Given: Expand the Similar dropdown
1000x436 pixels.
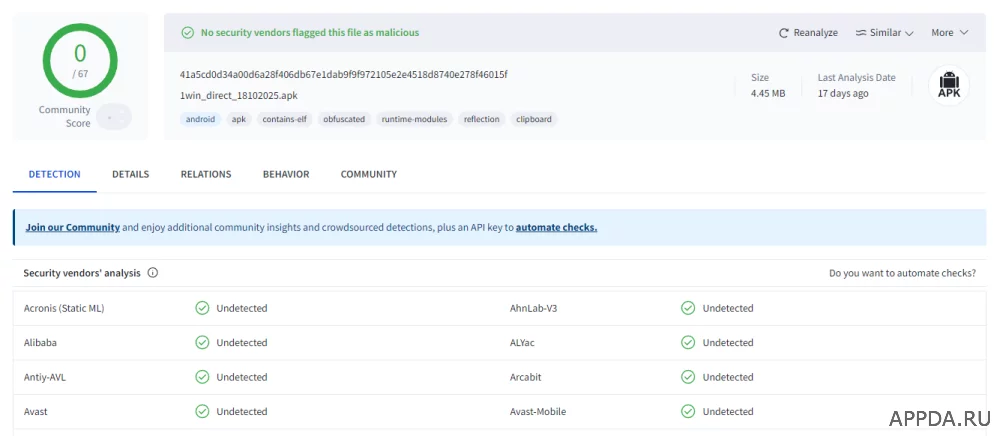Looking at the screenshot, I should coord(885,33).
